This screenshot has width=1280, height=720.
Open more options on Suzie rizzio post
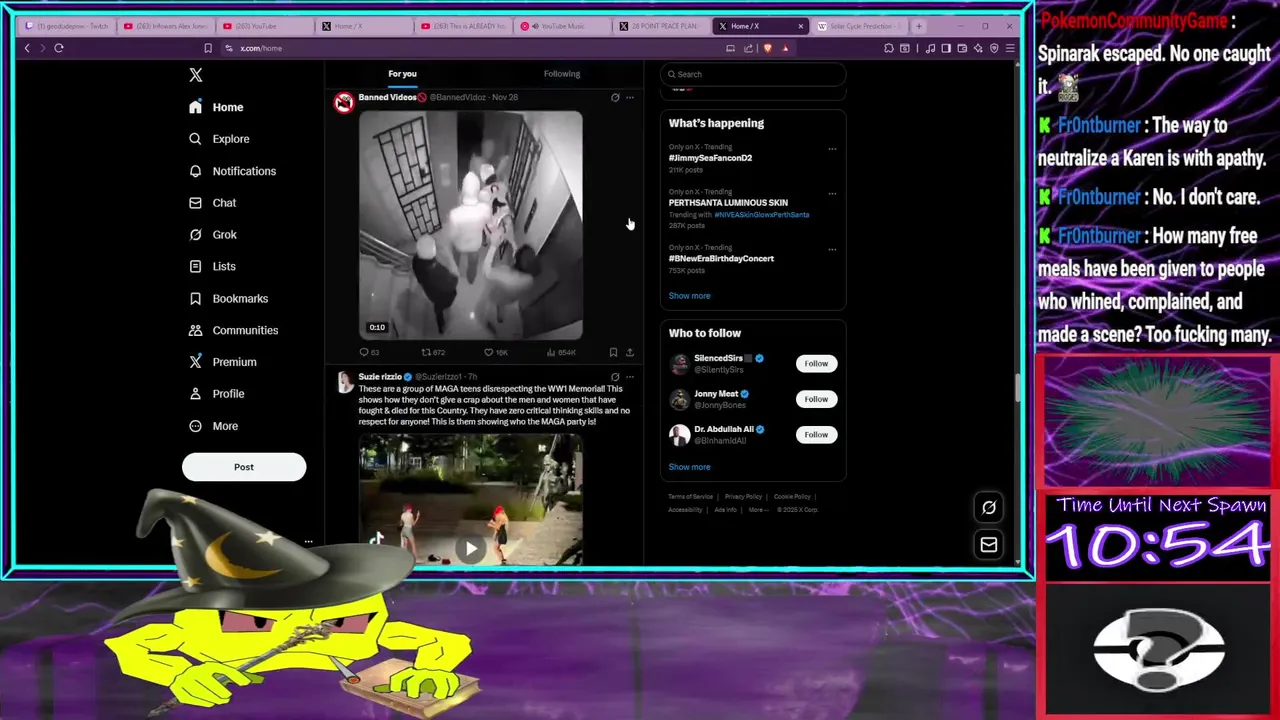tap(630, 377)
